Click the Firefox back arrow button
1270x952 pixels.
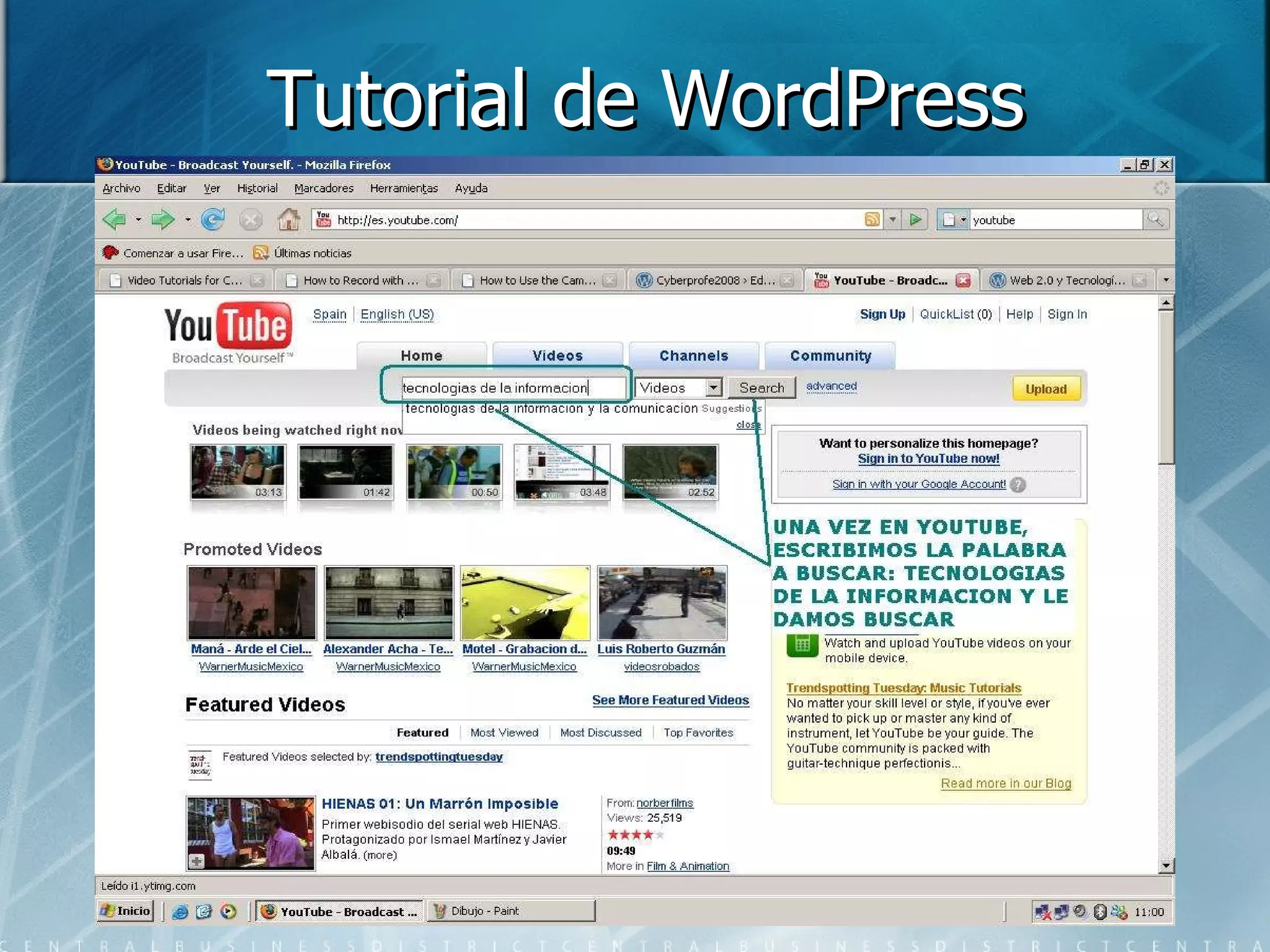114,219
